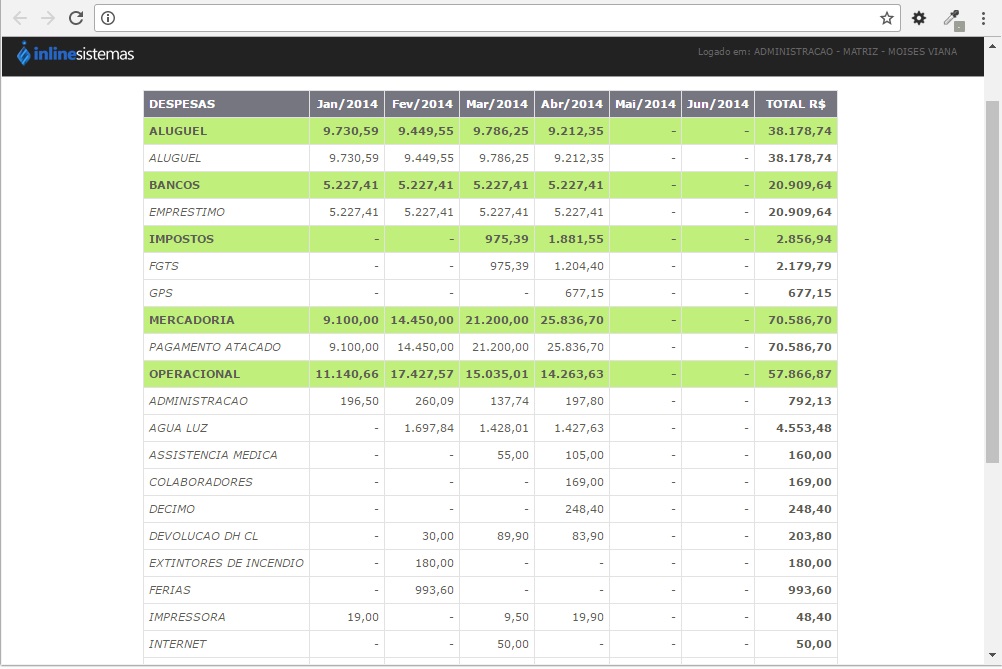The height and width of the screenshot is (669, 1002).
Task: Click the ADMINISTRACAO row label
Action: point(198,401)
